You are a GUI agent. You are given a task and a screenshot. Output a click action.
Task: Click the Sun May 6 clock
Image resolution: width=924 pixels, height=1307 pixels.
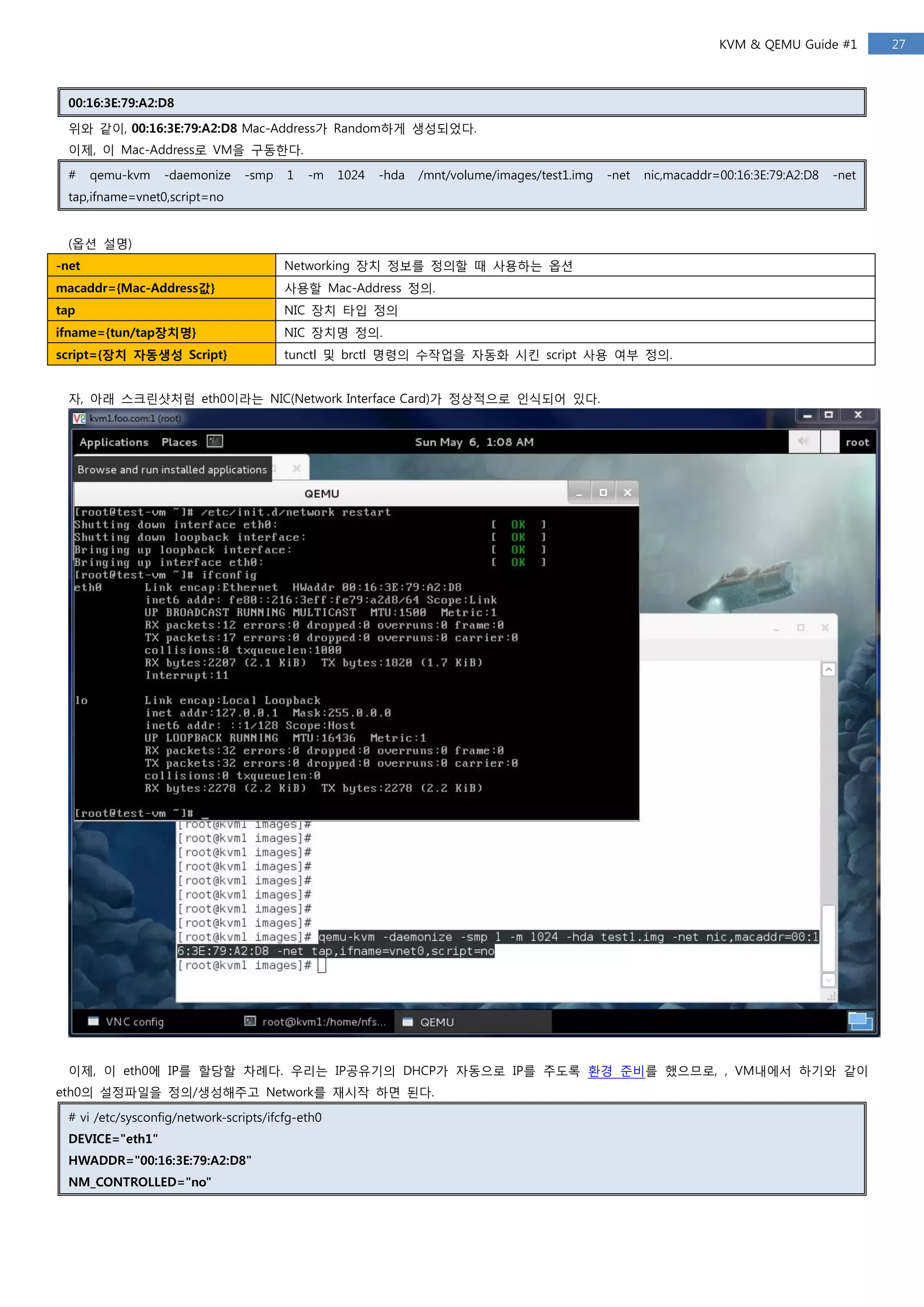point(474,442)
